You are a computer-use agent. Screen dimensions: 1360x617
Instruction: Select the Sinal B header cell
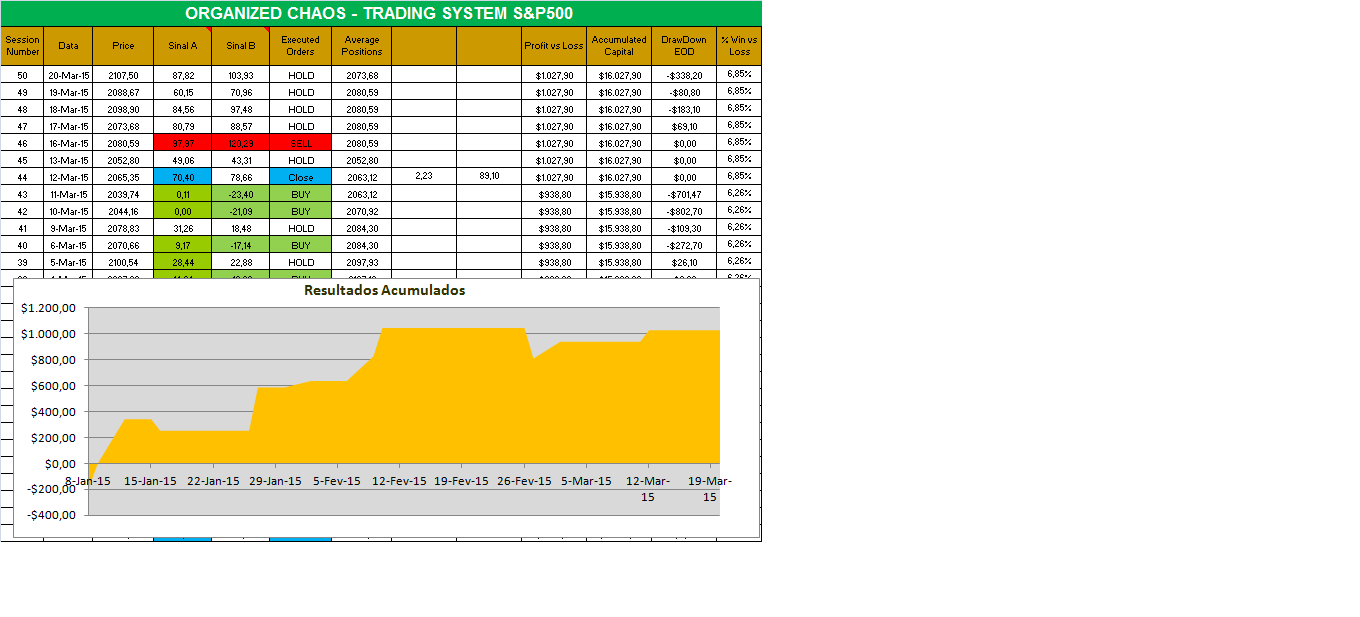coord(241,46)
